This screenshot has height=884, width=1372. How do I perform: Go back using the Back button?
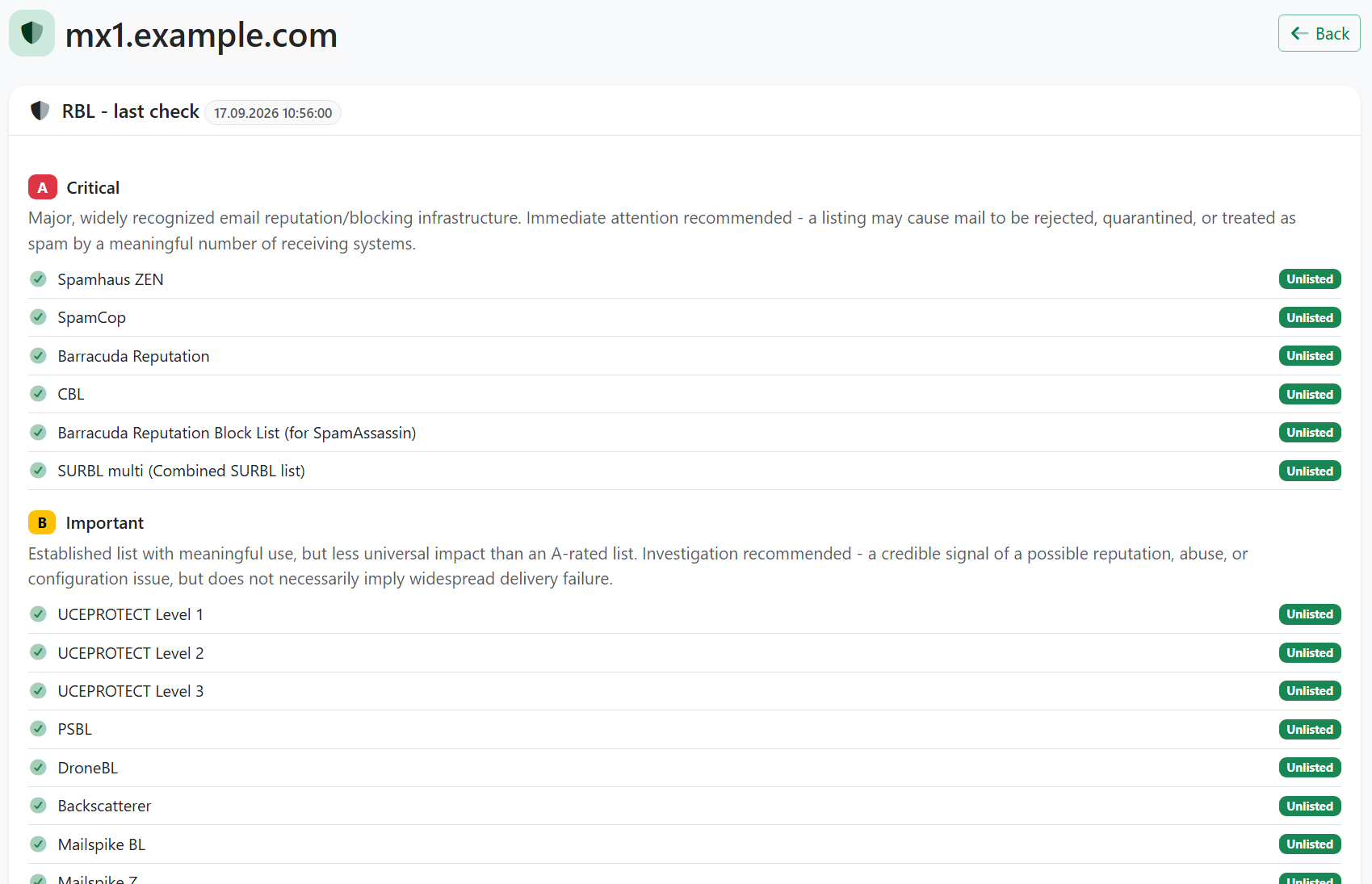(1320, 33)
